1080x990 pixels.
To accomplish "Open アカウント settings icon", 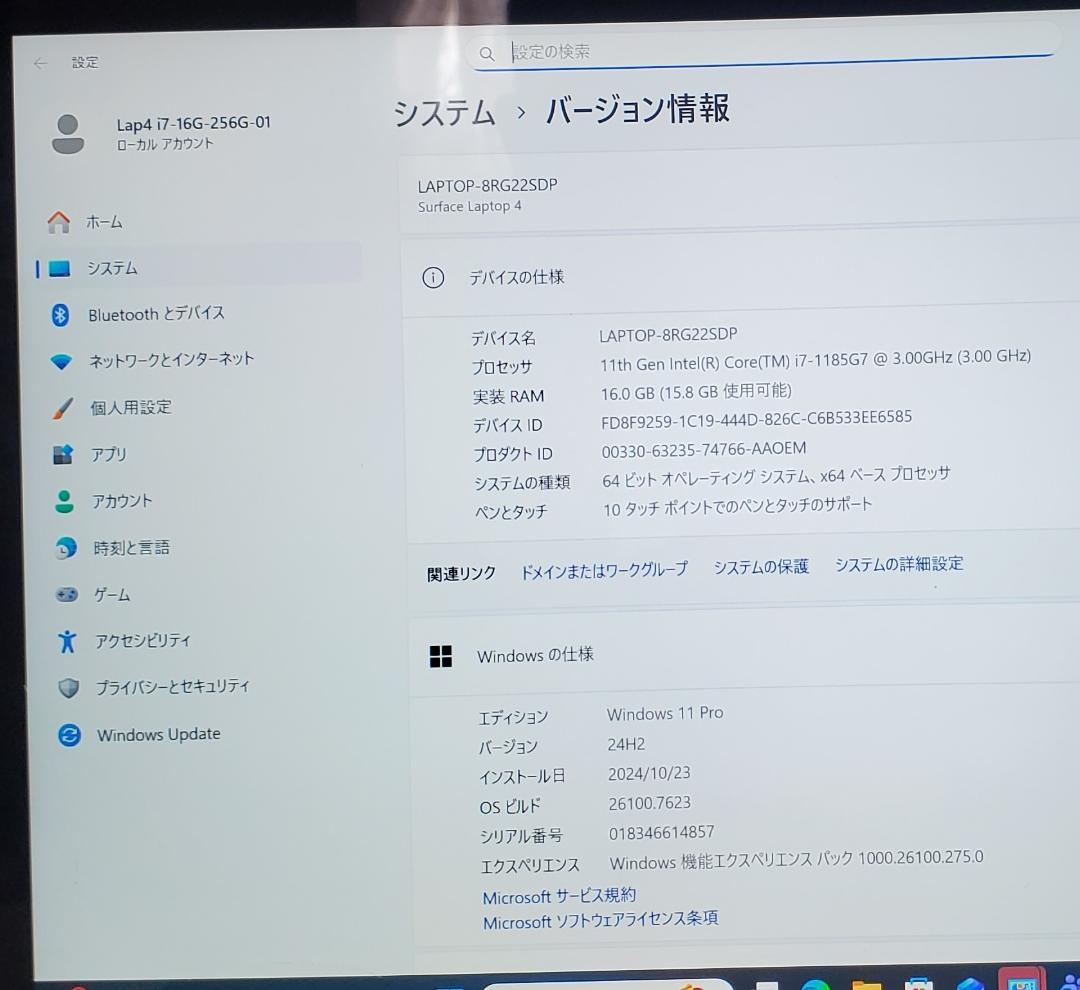I will point(65,501).
